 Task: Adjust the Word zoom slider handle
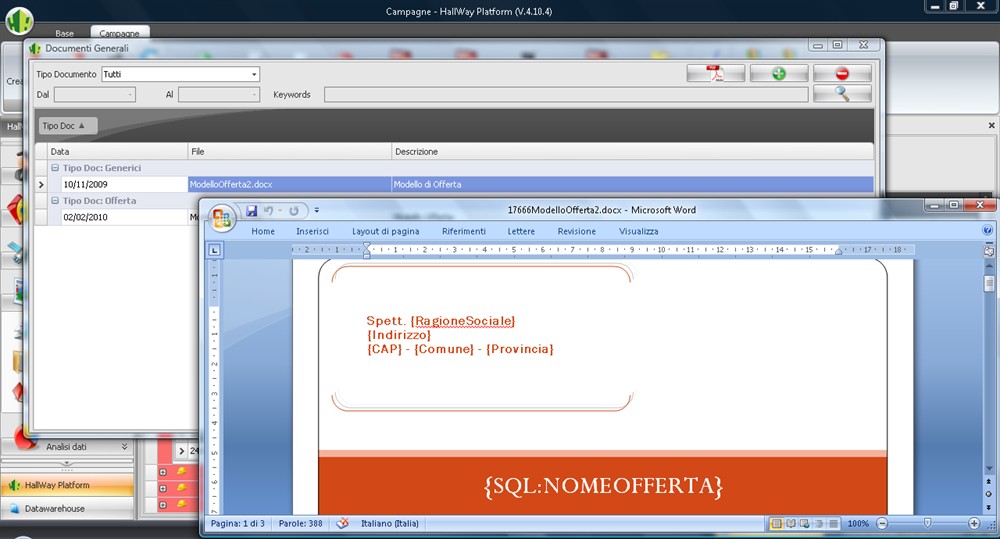click(x=927, y=524)
